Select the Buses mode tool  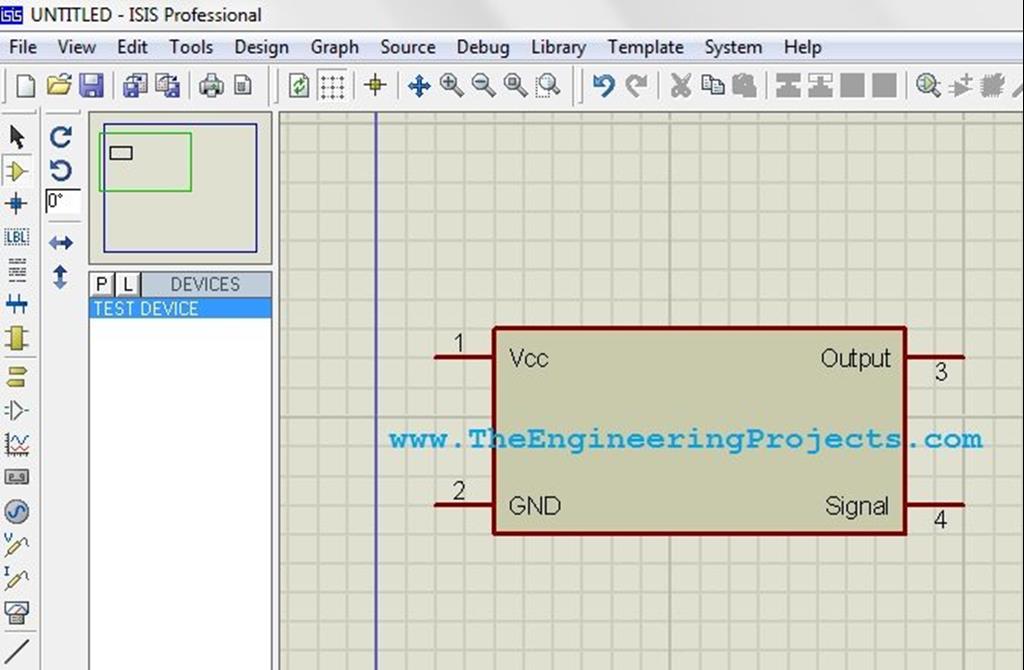[16, 304]
